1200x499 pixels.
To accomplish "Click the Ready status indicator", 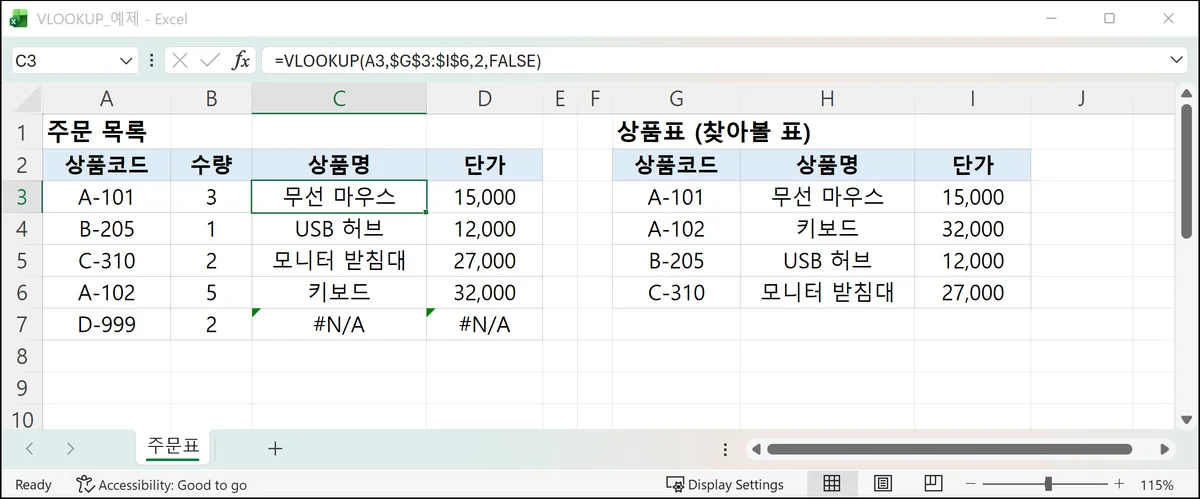I will (34, 485).
